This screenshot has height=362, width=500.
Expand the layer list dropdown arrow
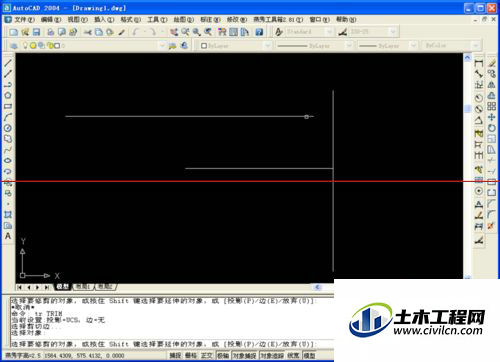(x=162, y=45)
